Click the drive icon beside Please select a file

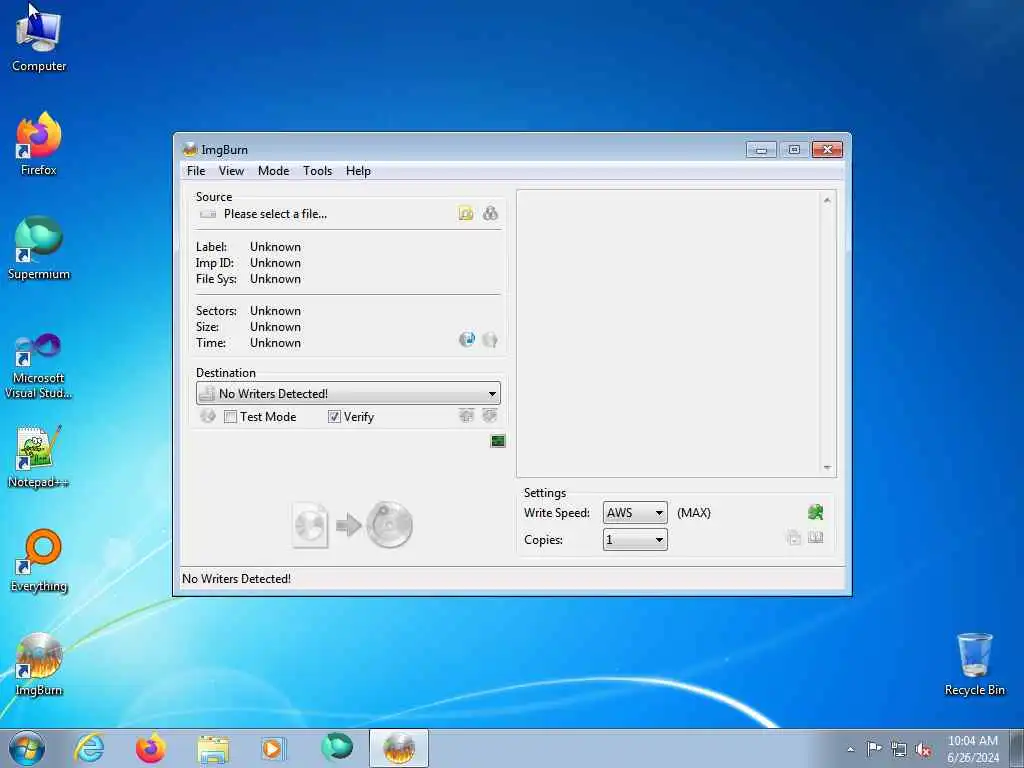208,214
